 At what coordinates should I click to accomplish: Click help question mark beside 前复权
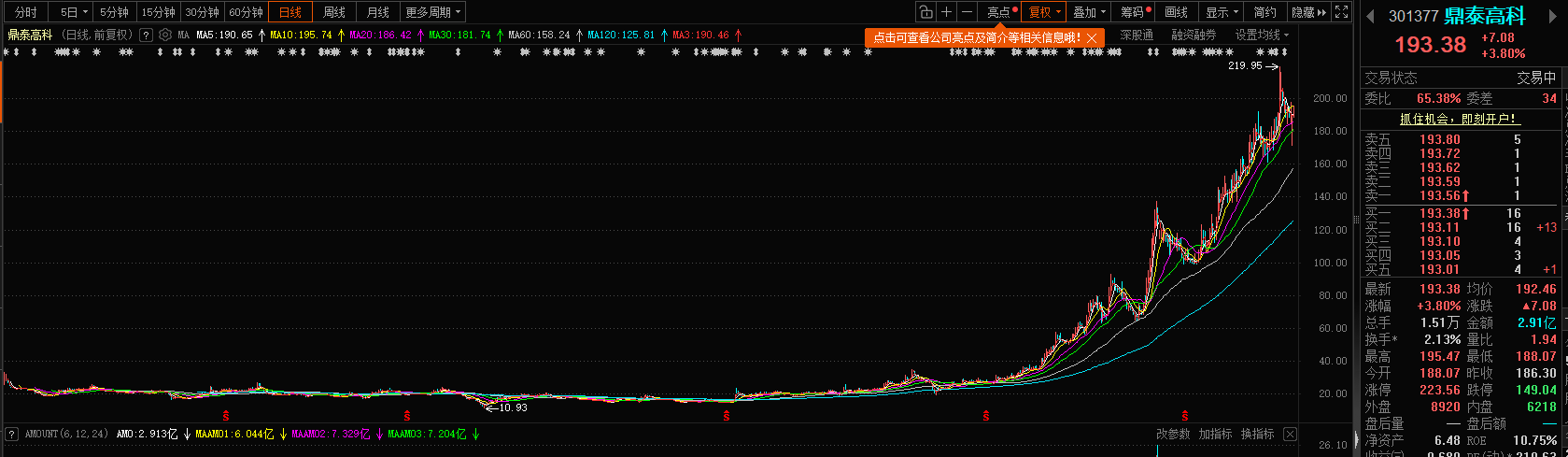(x=146, y=35)
